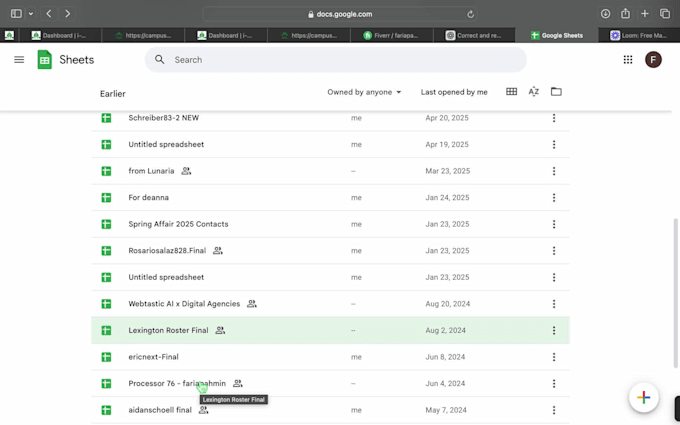Open more actions for Schreiber83-2 NEW

click(554, 118)
